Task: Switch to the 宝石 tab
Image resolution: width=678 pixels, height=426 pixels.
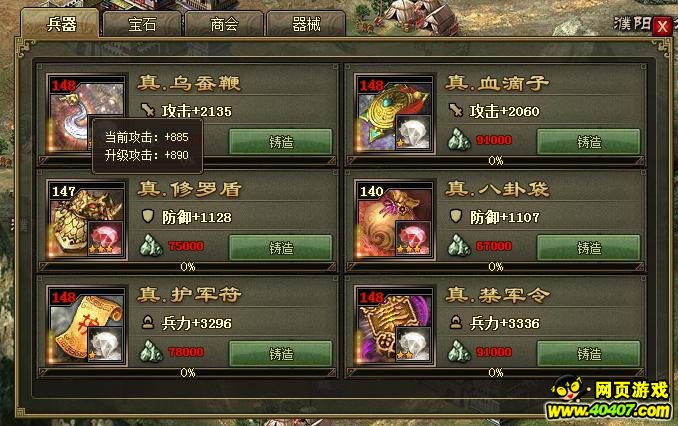Action: (142, 24)
